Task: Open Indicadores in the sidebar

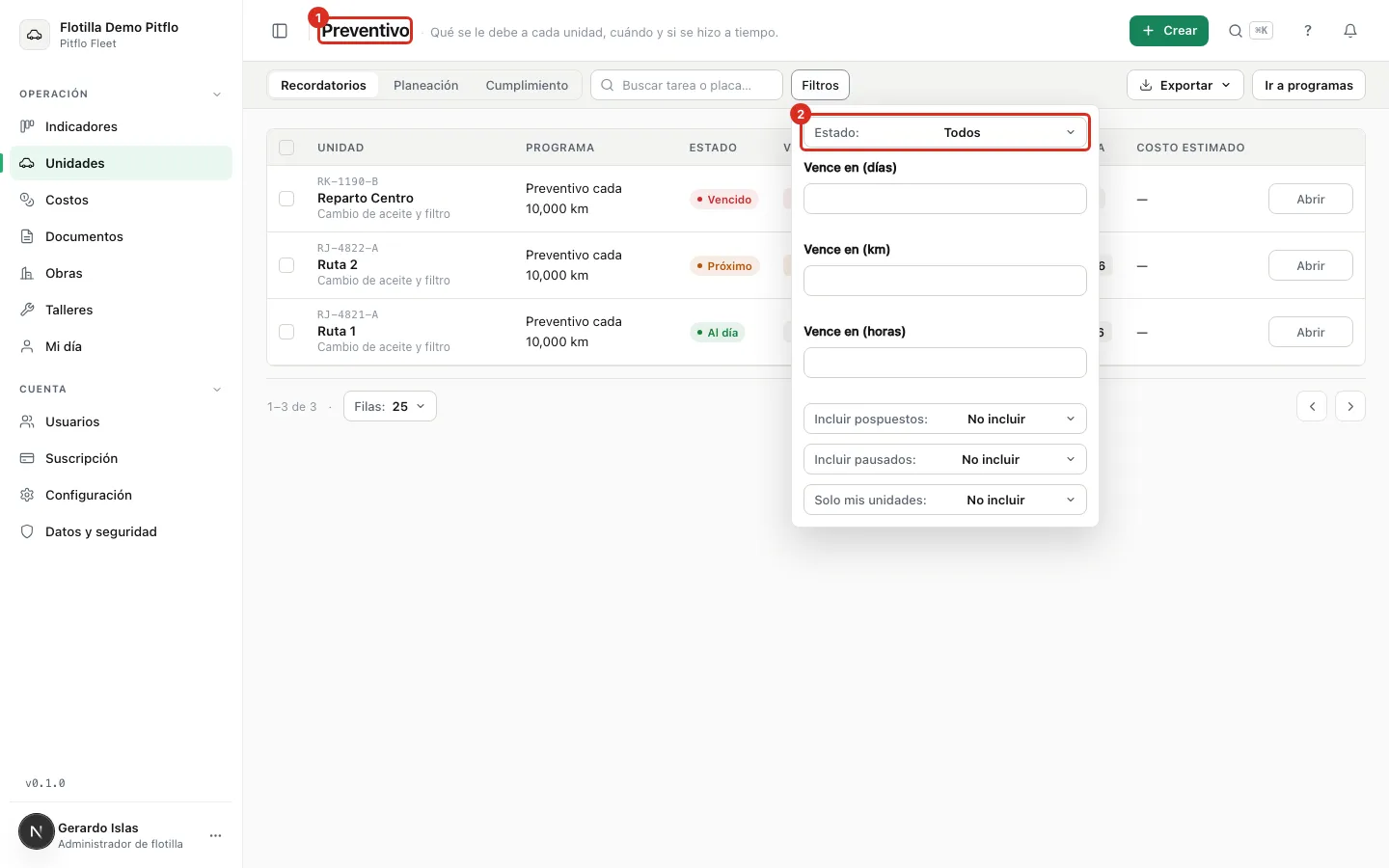Action: click(121, 126)
